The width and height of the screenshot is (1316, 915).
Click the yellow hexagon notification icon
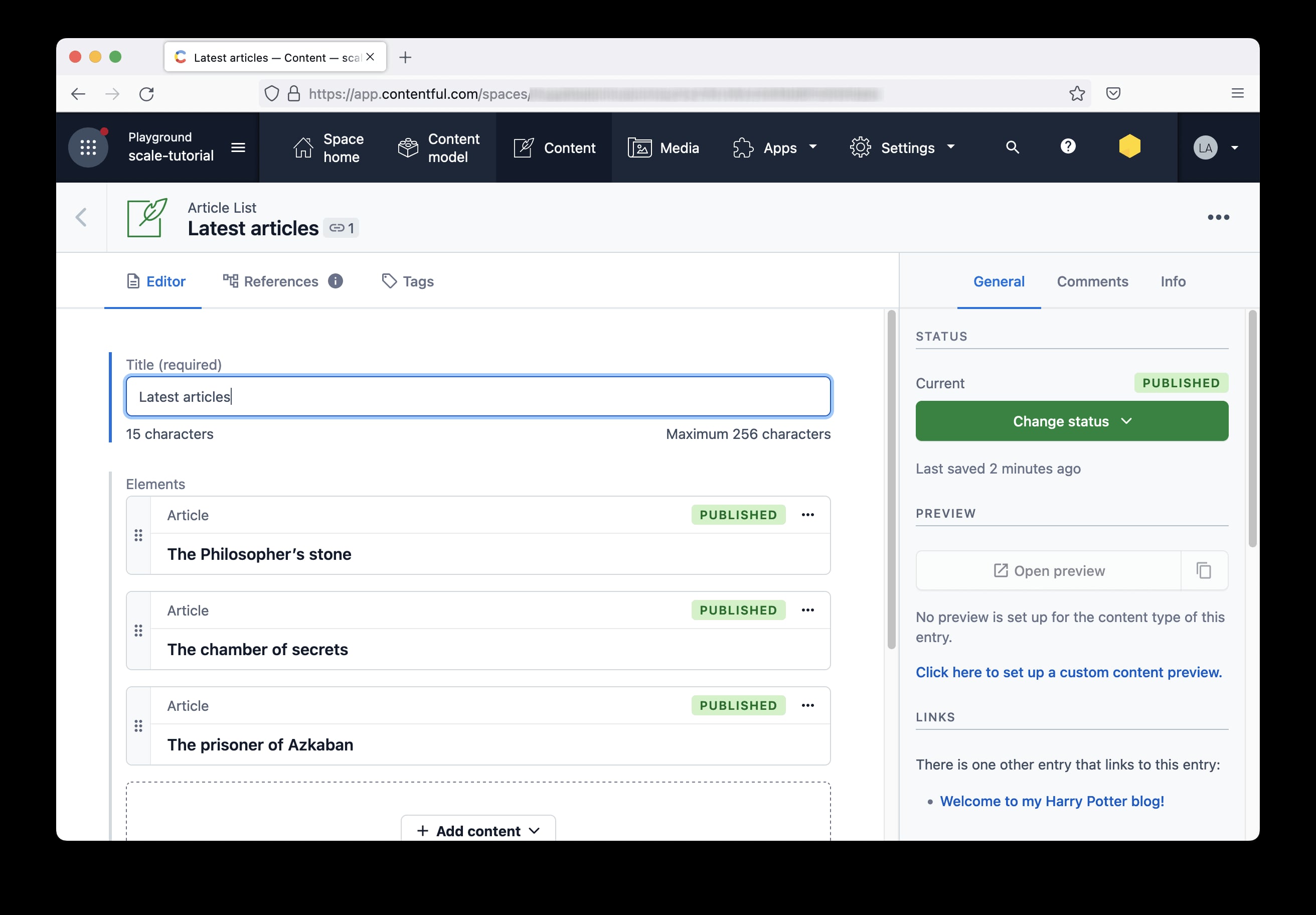pos(1130,147)
